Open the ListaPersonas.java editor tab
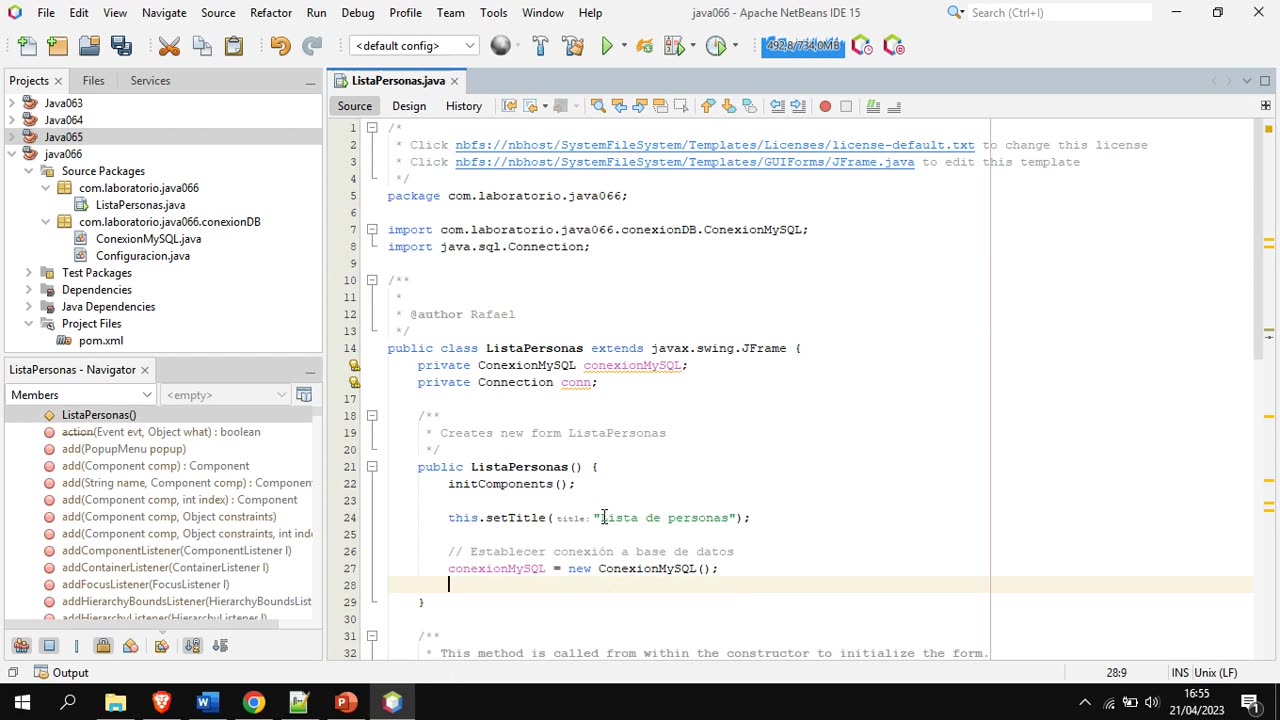The width and height of the screenshot is (1280, 720). pyautogui.click(x=398, y=80)
